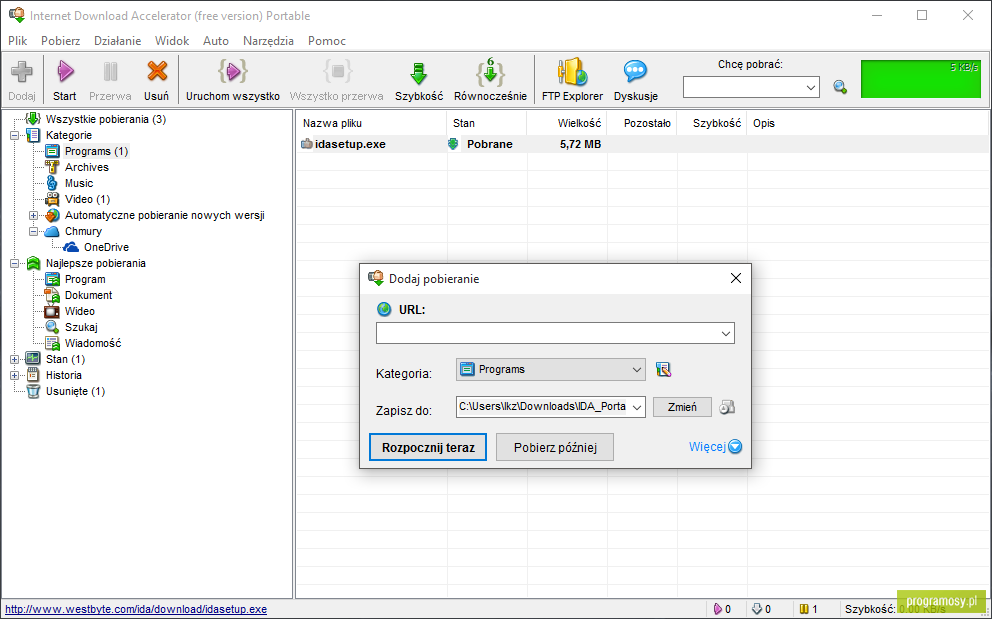992x619 pixels.
Task: Open the Auto menu
Action: pos(216,41)
